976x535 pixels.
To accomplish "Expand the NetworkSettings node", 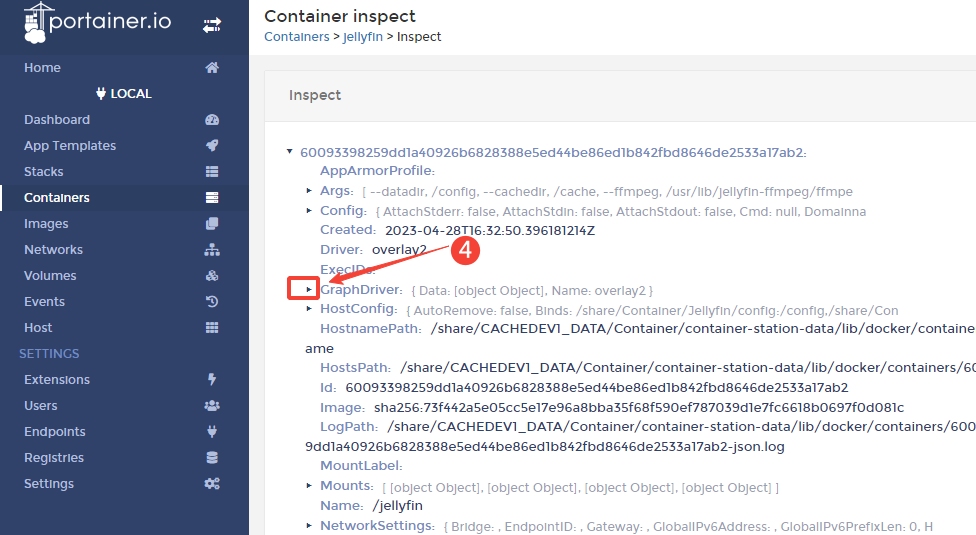I will pyautogui.click(x=309, y=526).
